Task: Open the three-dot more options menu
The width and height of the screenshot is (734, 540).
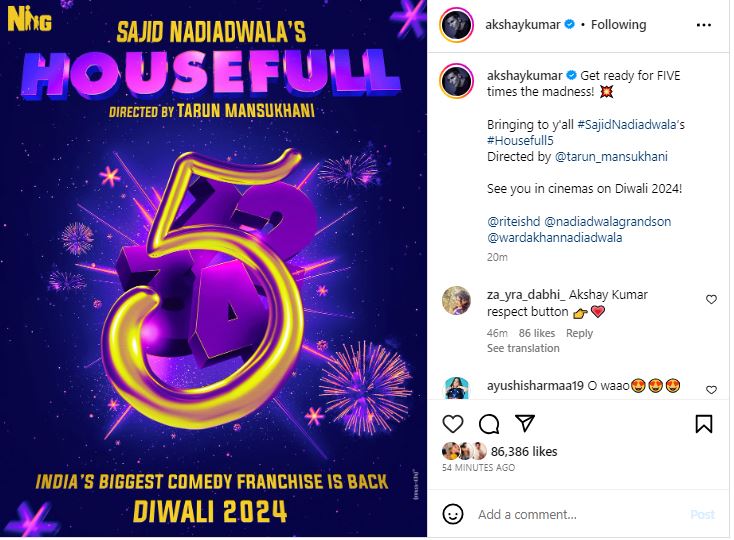Action: pyautogui.click(x=704, y=25)
